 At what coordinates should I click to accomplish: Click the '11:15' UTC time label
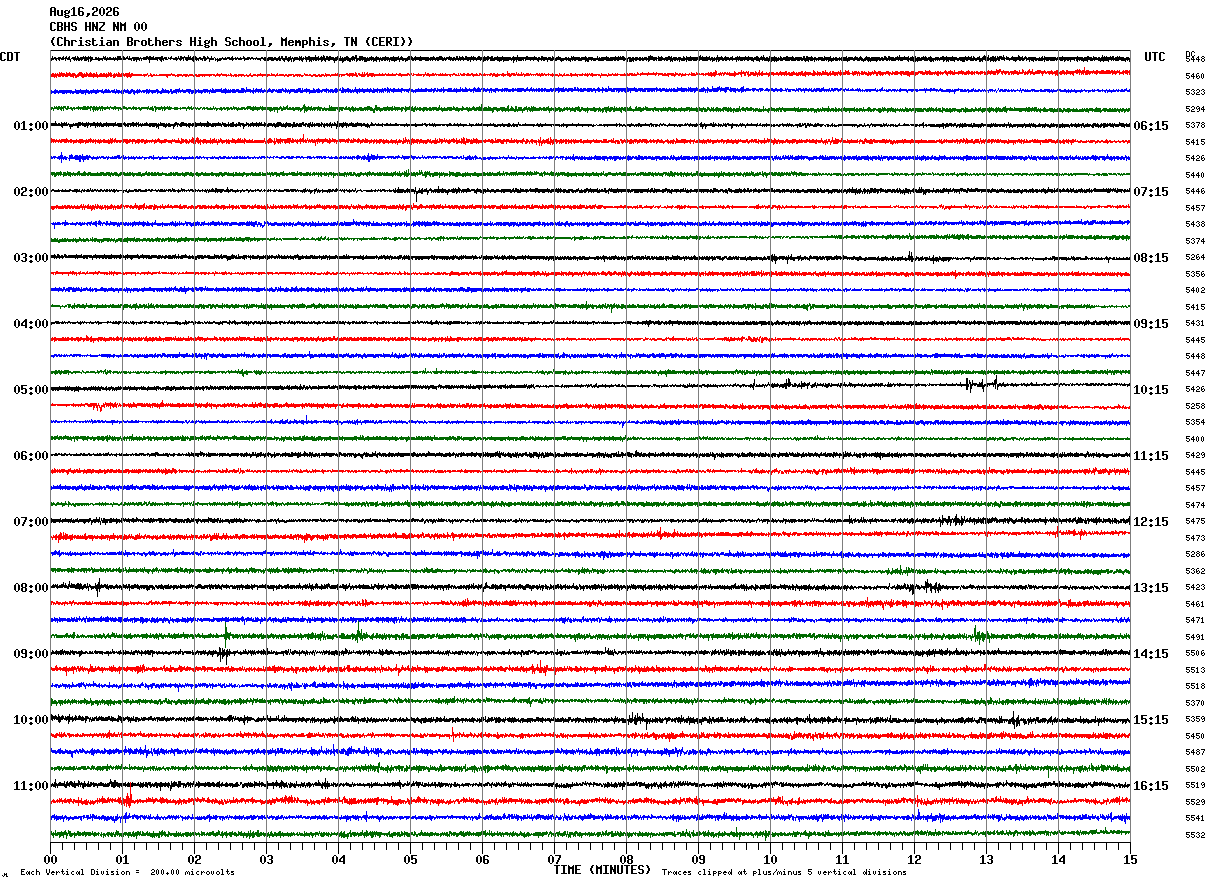1151,456
